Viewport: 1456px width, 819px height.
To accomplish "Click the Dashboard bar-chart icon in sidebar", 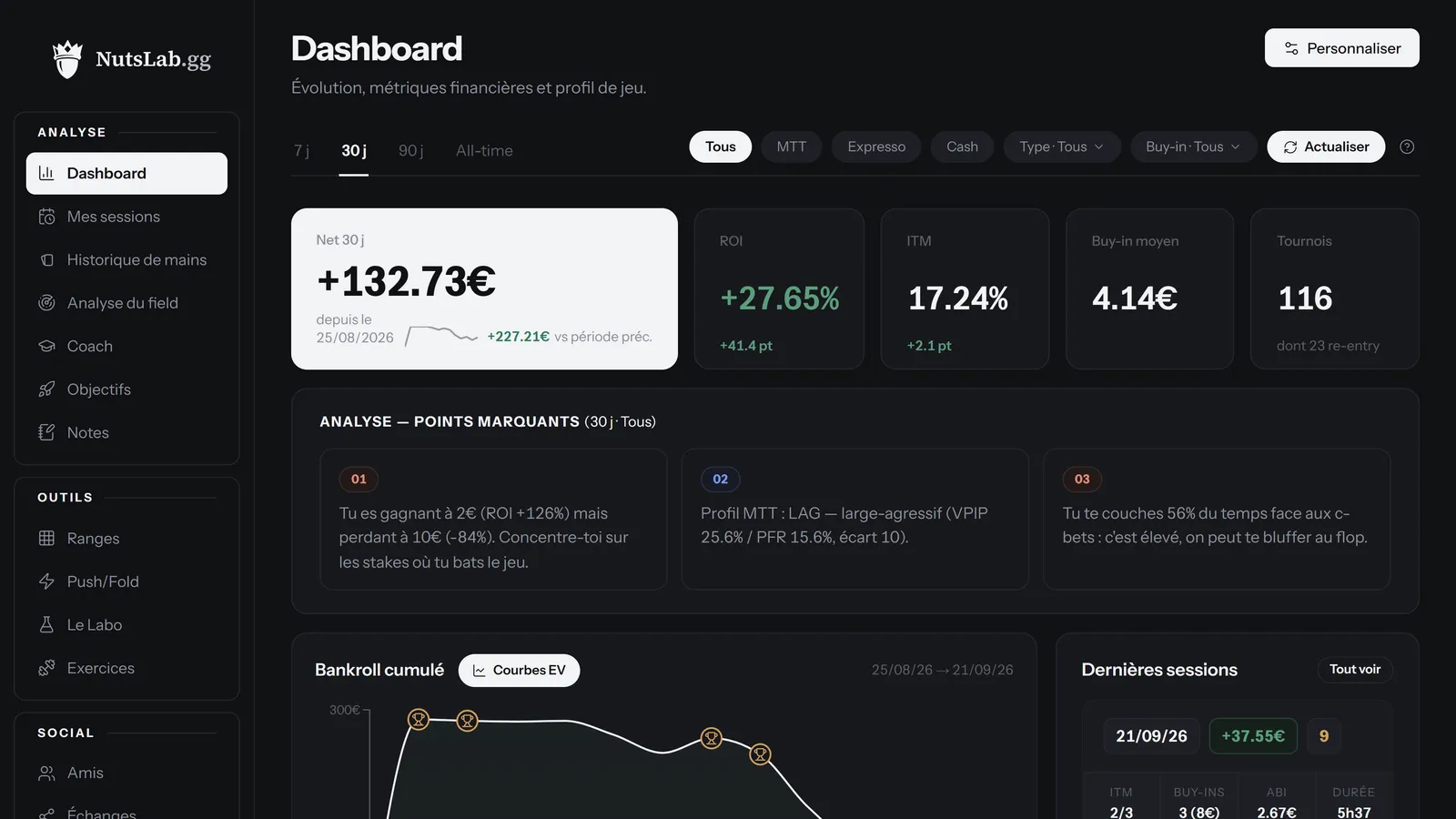I will 46,173.
